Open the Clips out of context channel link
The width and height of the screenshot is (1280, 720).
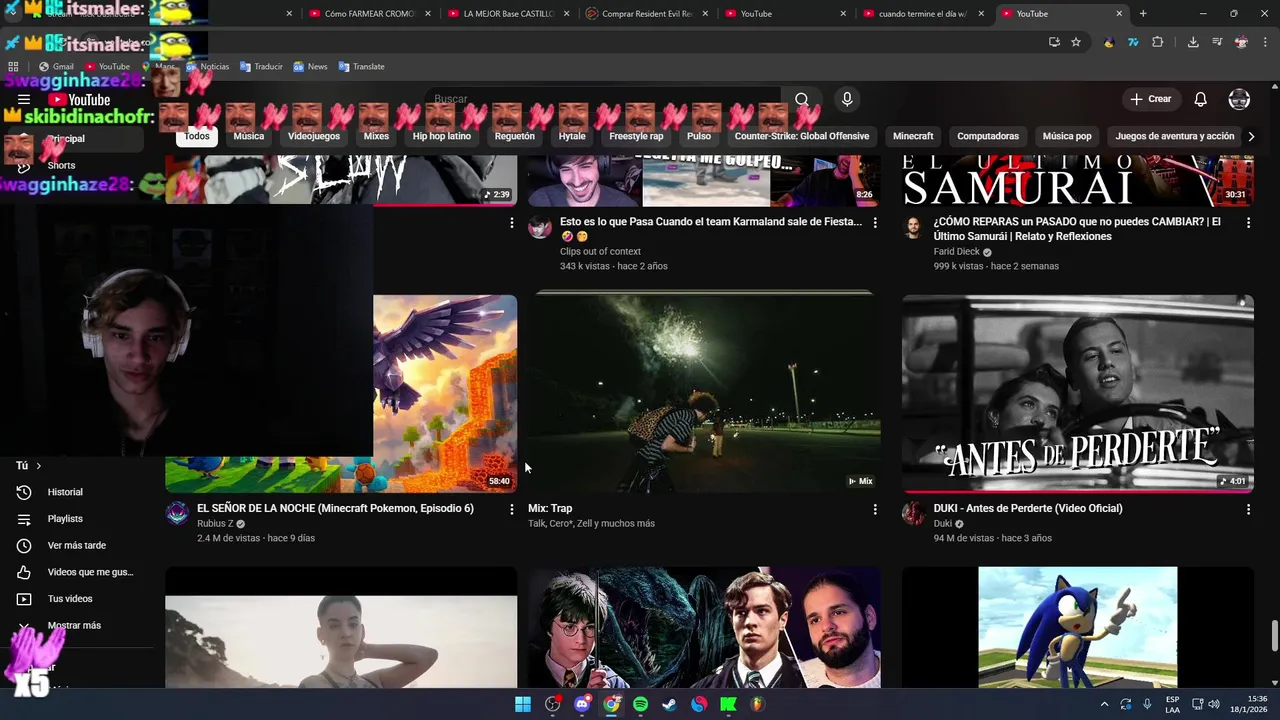click(600, 252)
